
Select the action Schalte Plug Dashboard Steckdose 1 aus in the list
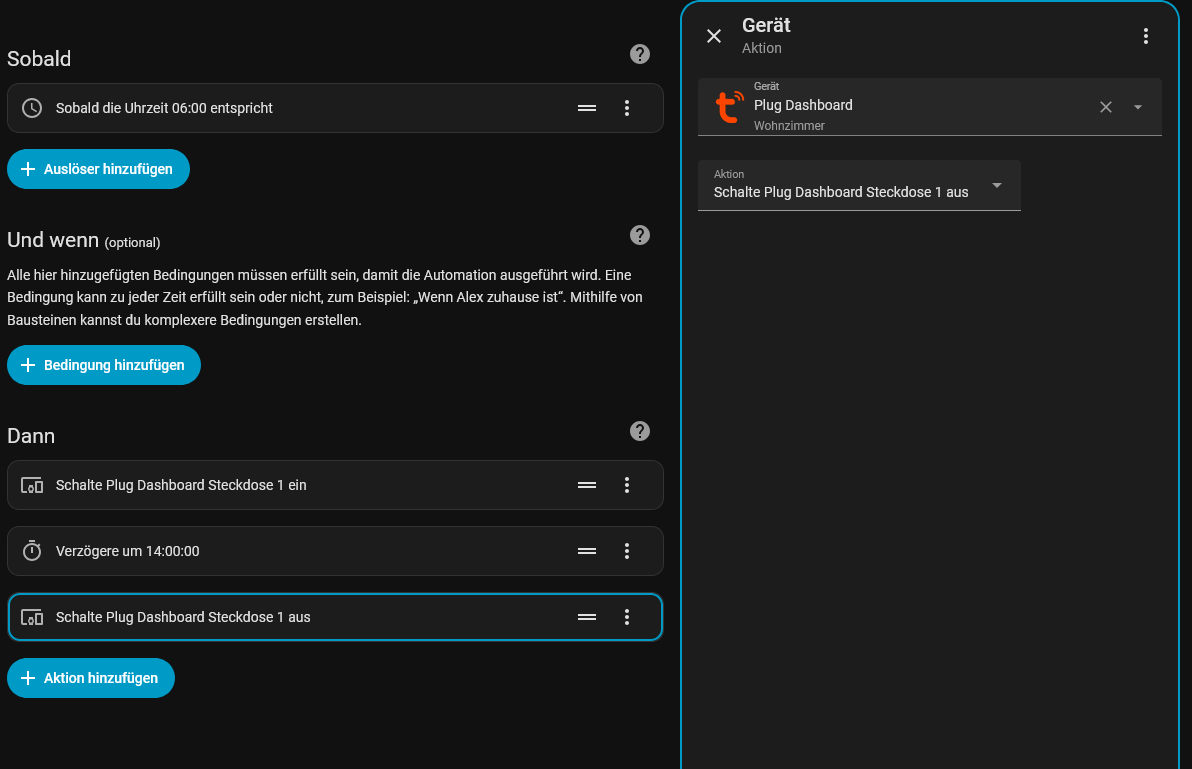pos(335,617)
